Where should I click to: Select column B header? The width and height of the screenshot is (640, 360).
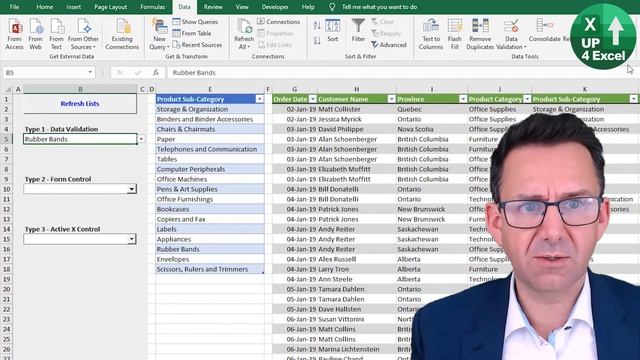click(x=80, y=89)
